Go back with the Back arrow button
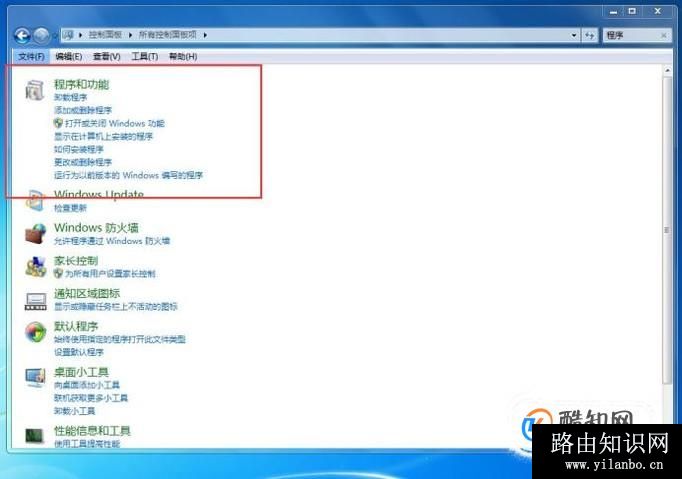 pyautogui.click(x=22, y=35)
